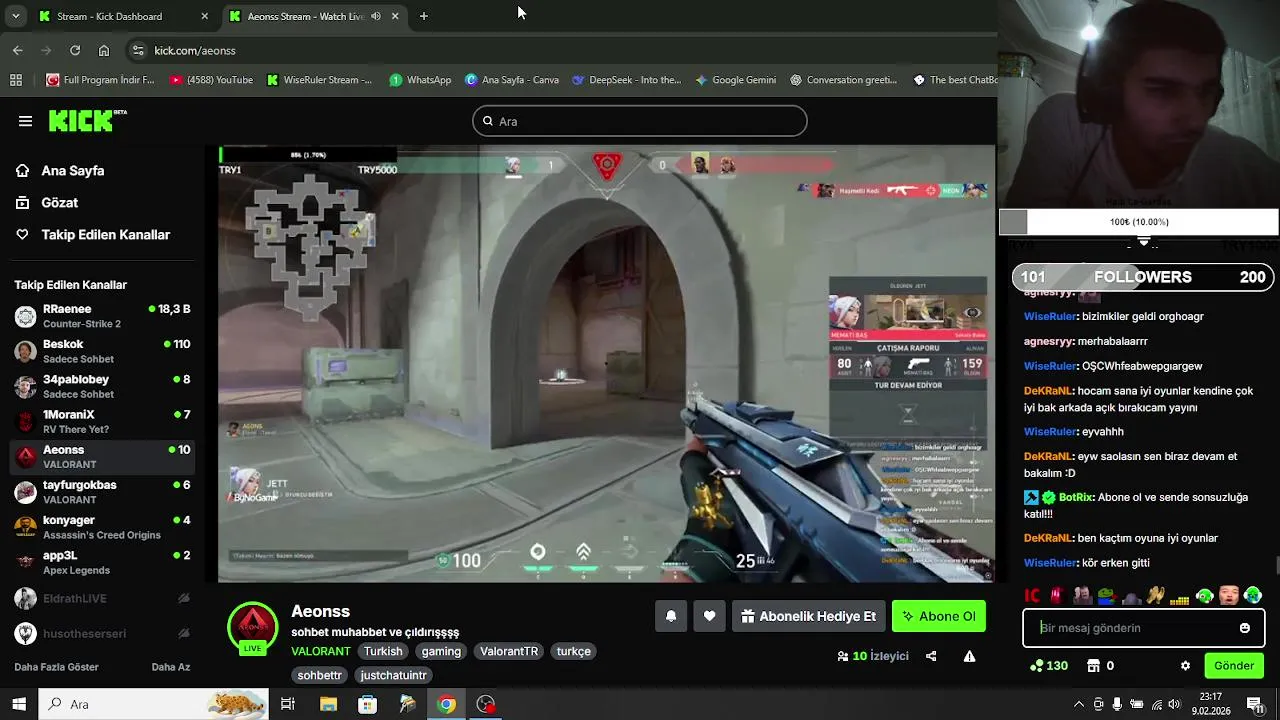Open app3L channel
Screen dimensions: 1280x720
click(x=103, y=562)
